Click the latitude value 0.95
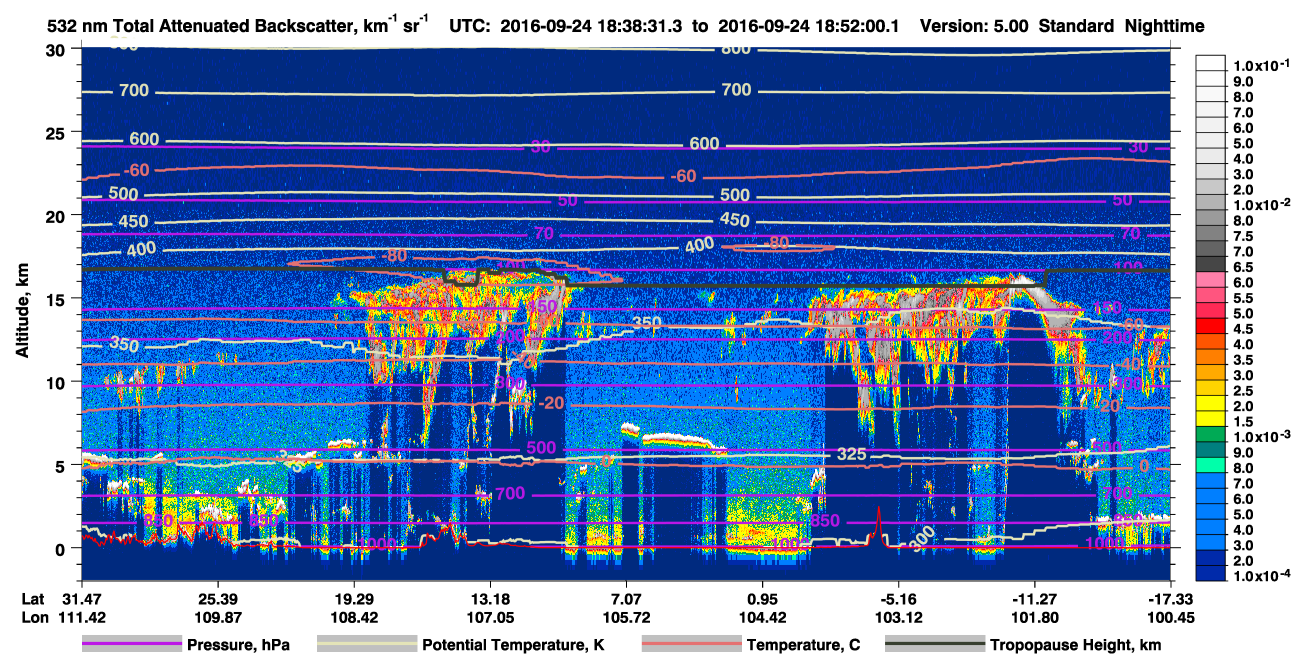This screenshot has width=1300, height=667. point(762,597)
